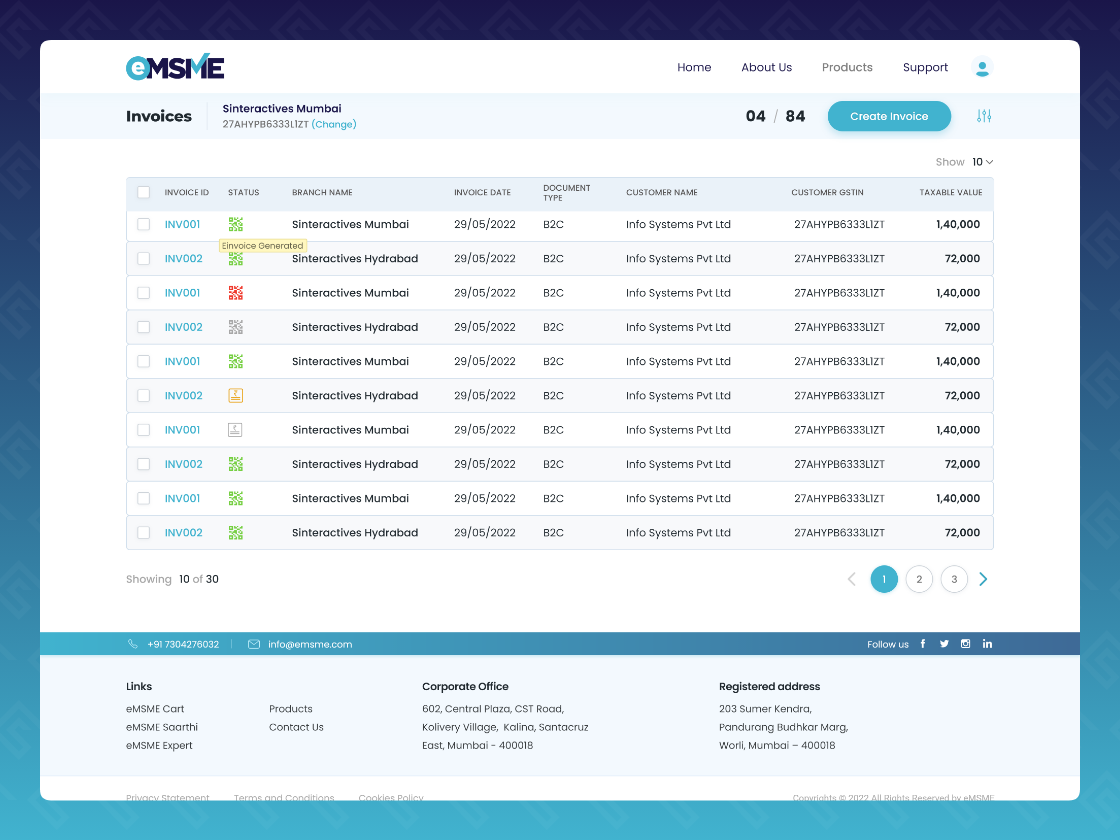Screen dimensions: 1120x840
Task: Click the BRANCH NAME column header
Action: point(322,192)
